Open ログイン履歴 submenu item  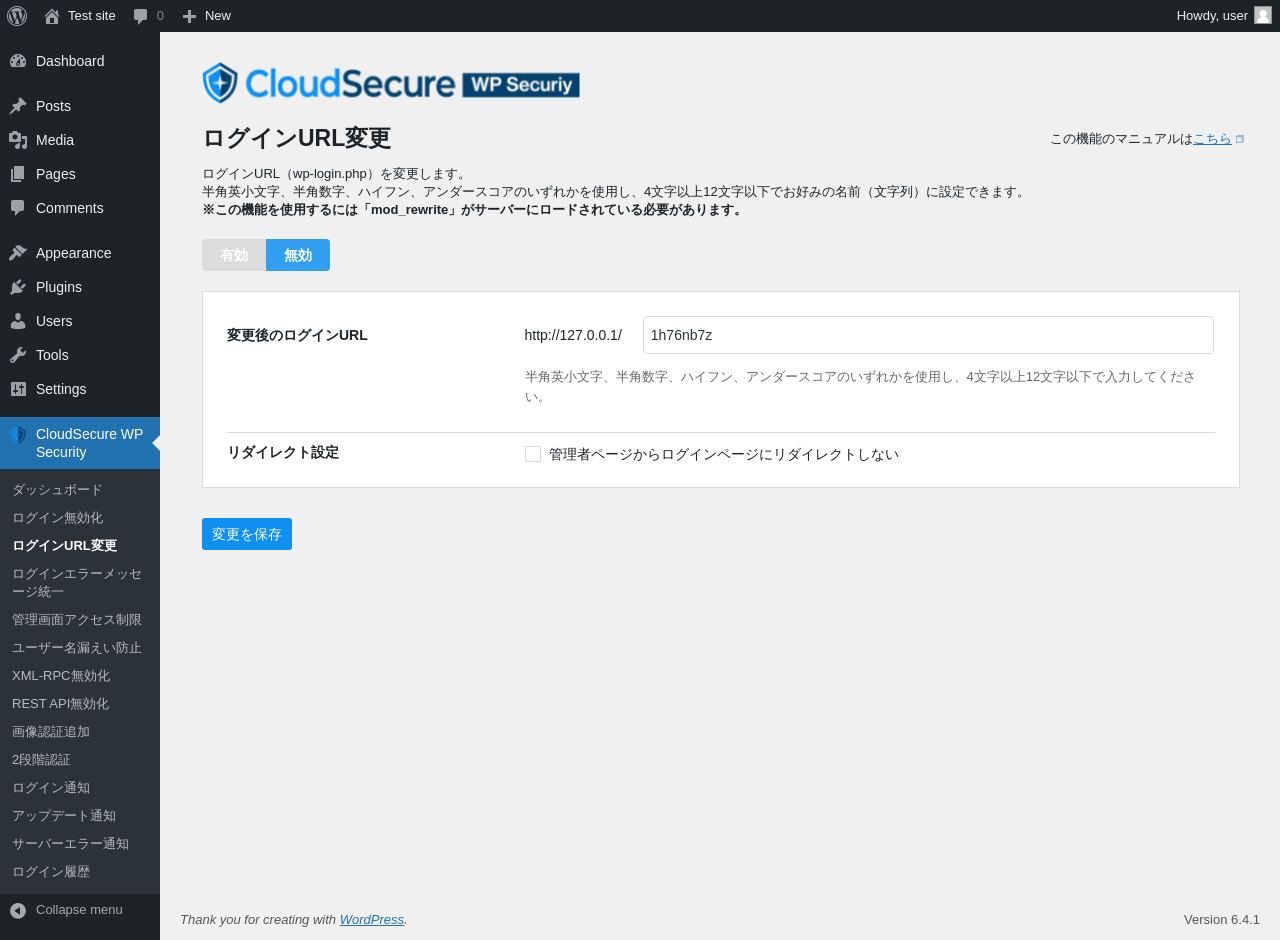(x=80, y=872)
